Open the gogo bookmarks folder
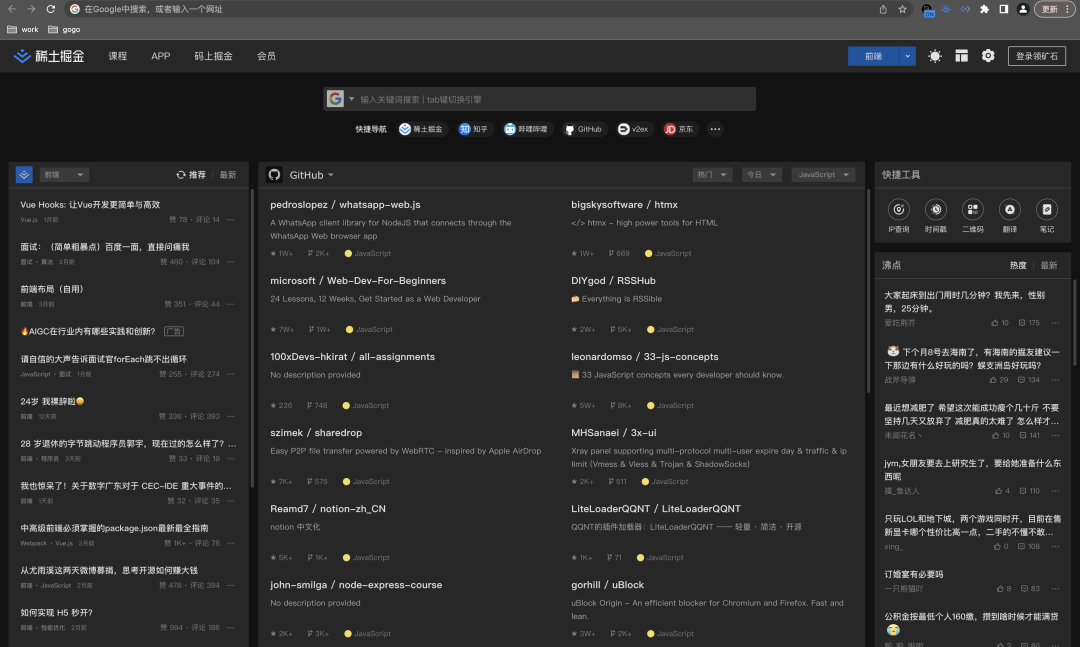1080x647 pixels. (x=64, y=30)
